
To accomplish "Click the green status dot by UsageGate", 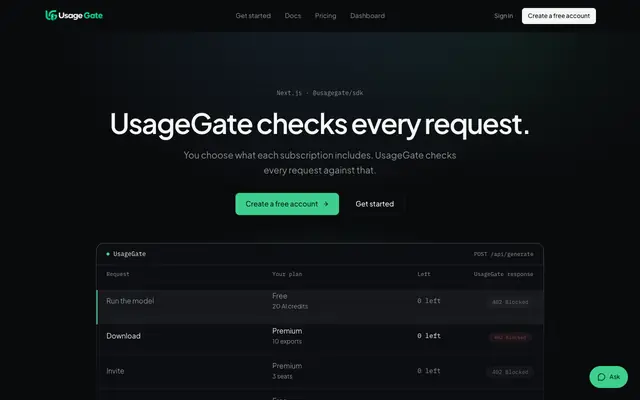I will coord(108,254).
